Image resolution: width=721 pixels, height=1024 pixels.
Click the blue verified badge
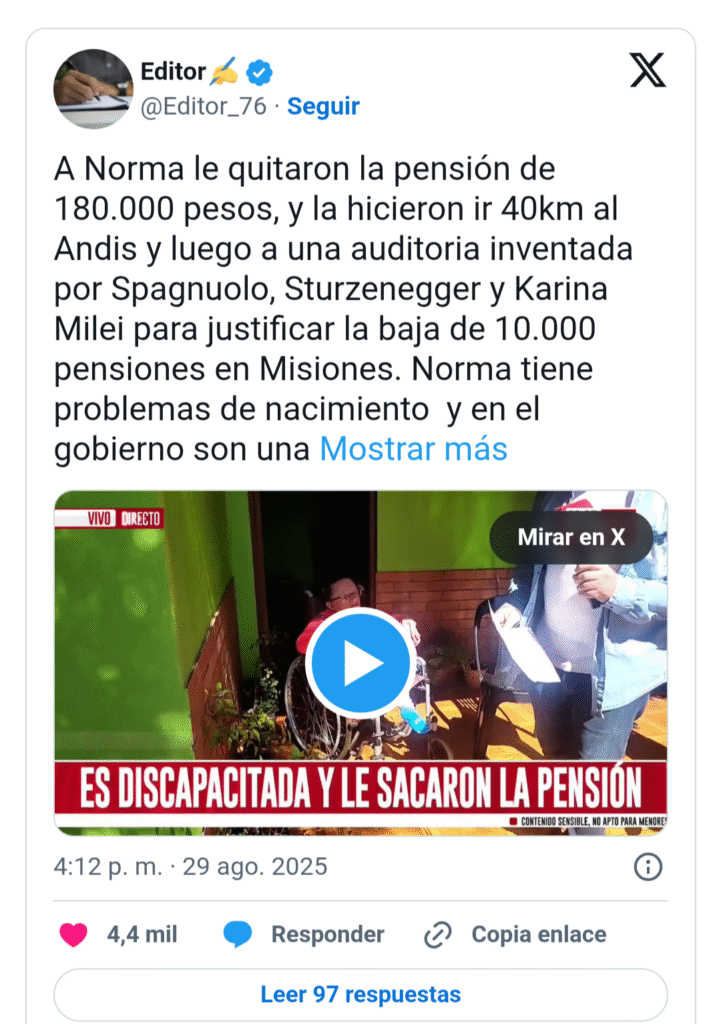(x=259, y=72)
